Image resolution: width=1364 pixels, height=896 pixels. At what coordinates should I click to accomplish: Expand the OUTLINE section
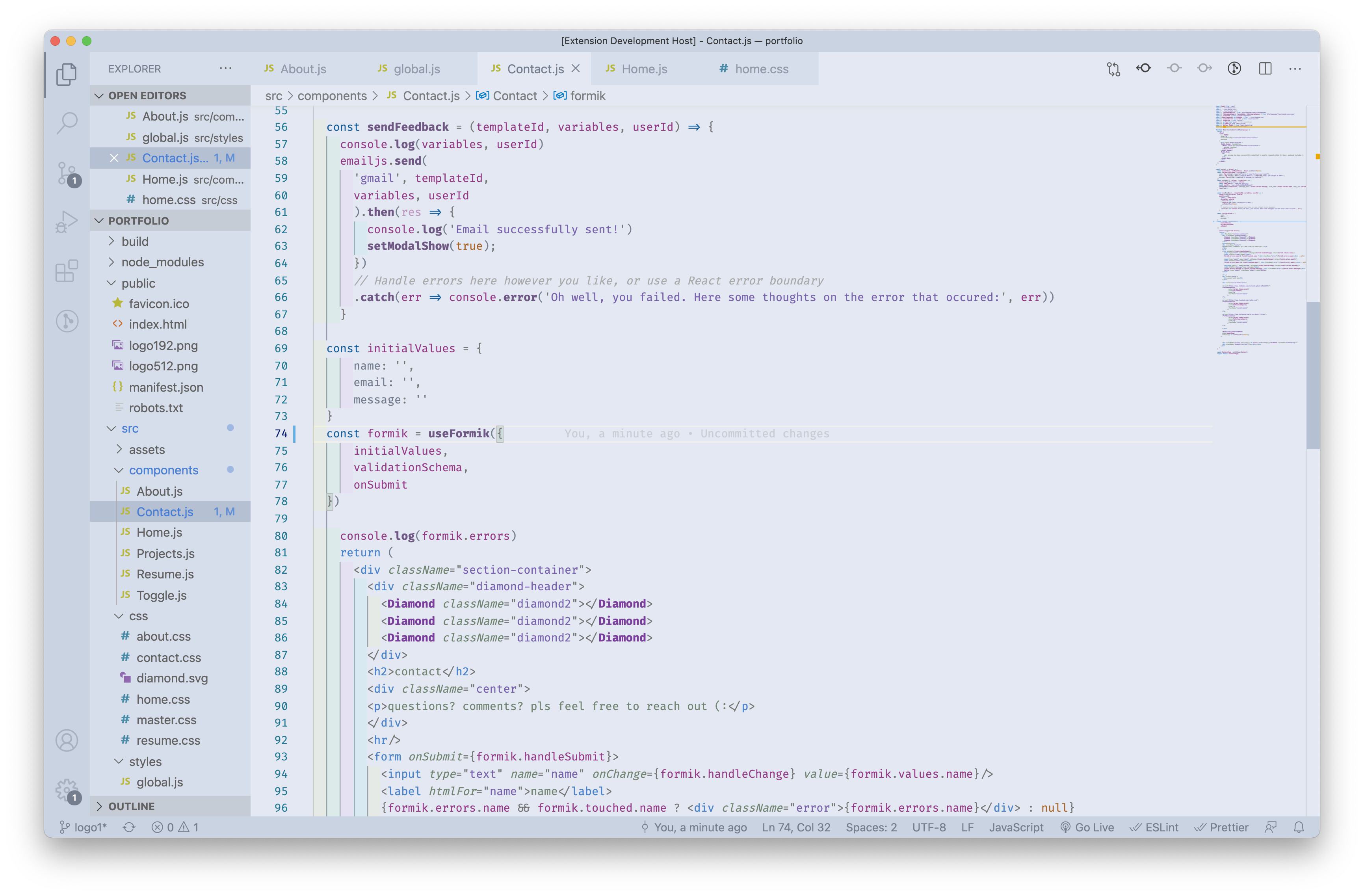(x=131, y=806)
